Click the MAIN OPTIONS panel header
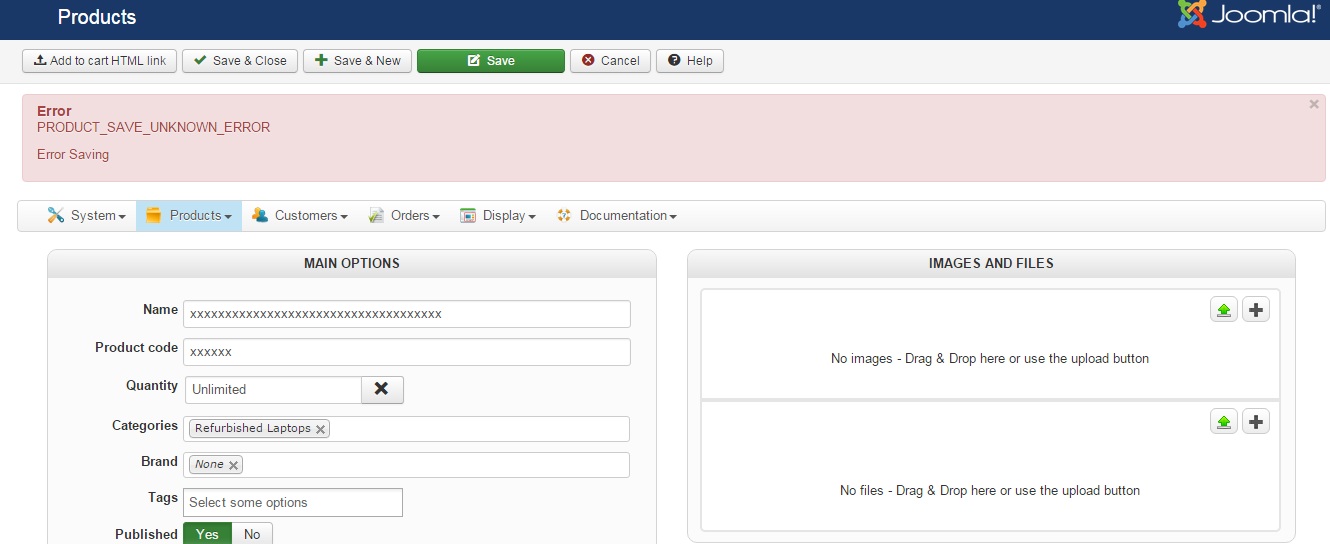This screenshot has width=1330, height=544. pos(352,264)
